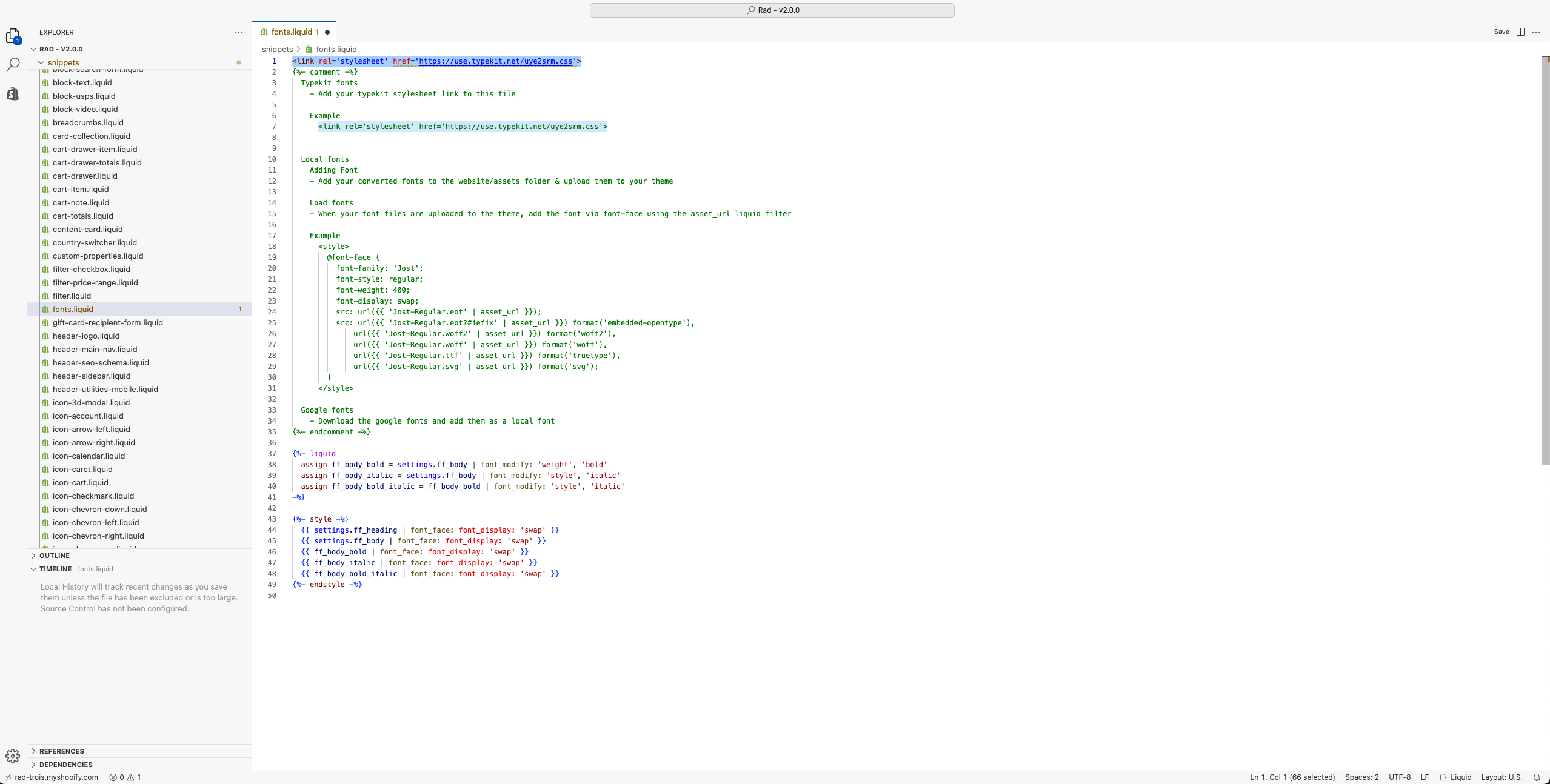1550x784 pixels.
Task: Open header-logo.liquid in file tree
Action: pos(86,336)
